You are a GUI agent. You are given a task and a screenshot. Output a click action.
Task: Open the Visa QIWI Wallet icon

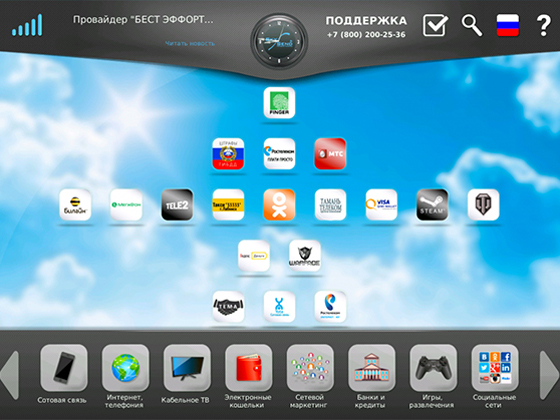click(x=381, y=205)
